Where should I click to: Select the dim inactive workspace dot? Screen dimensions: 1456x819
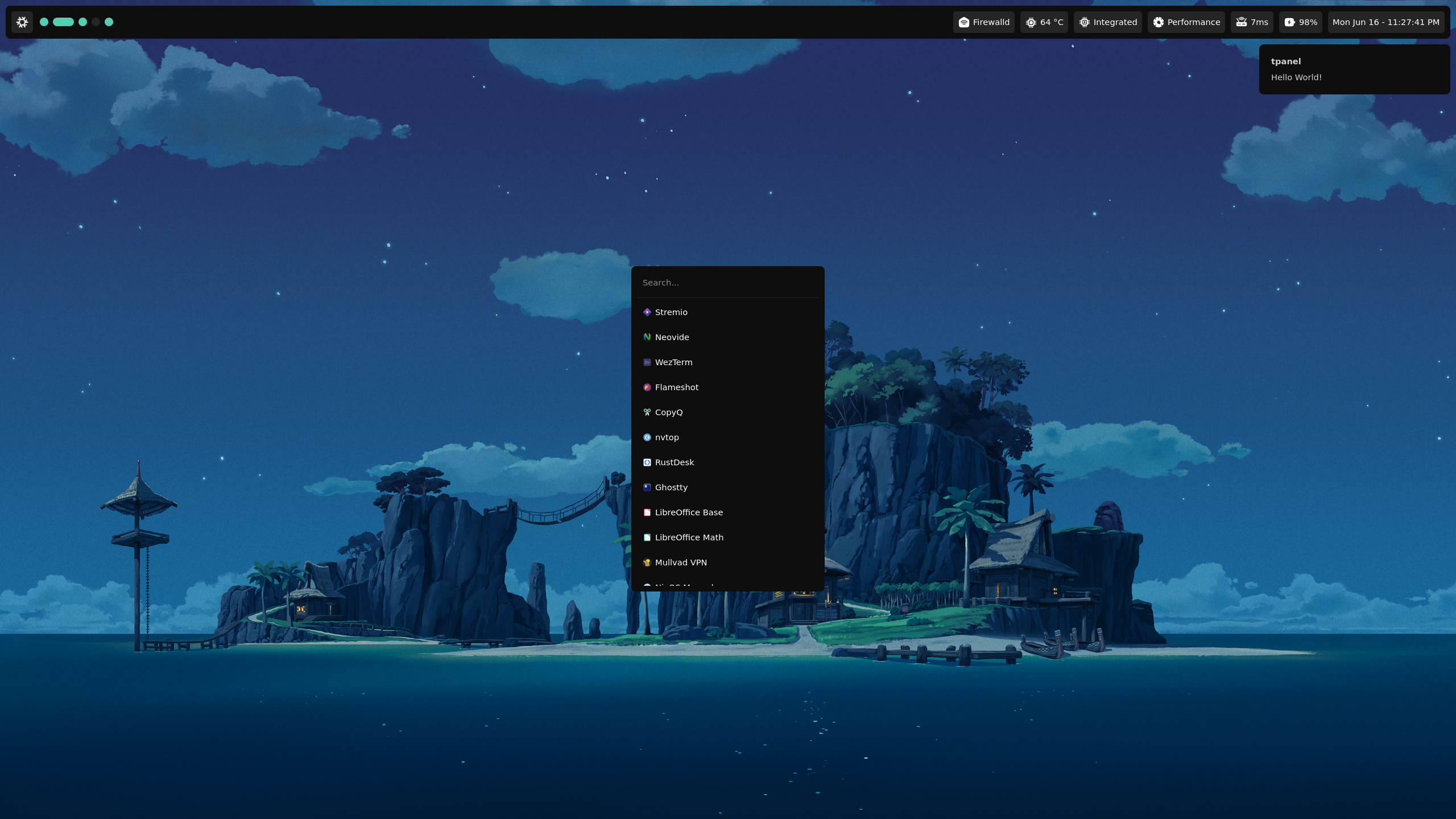(x=96, y=22)
